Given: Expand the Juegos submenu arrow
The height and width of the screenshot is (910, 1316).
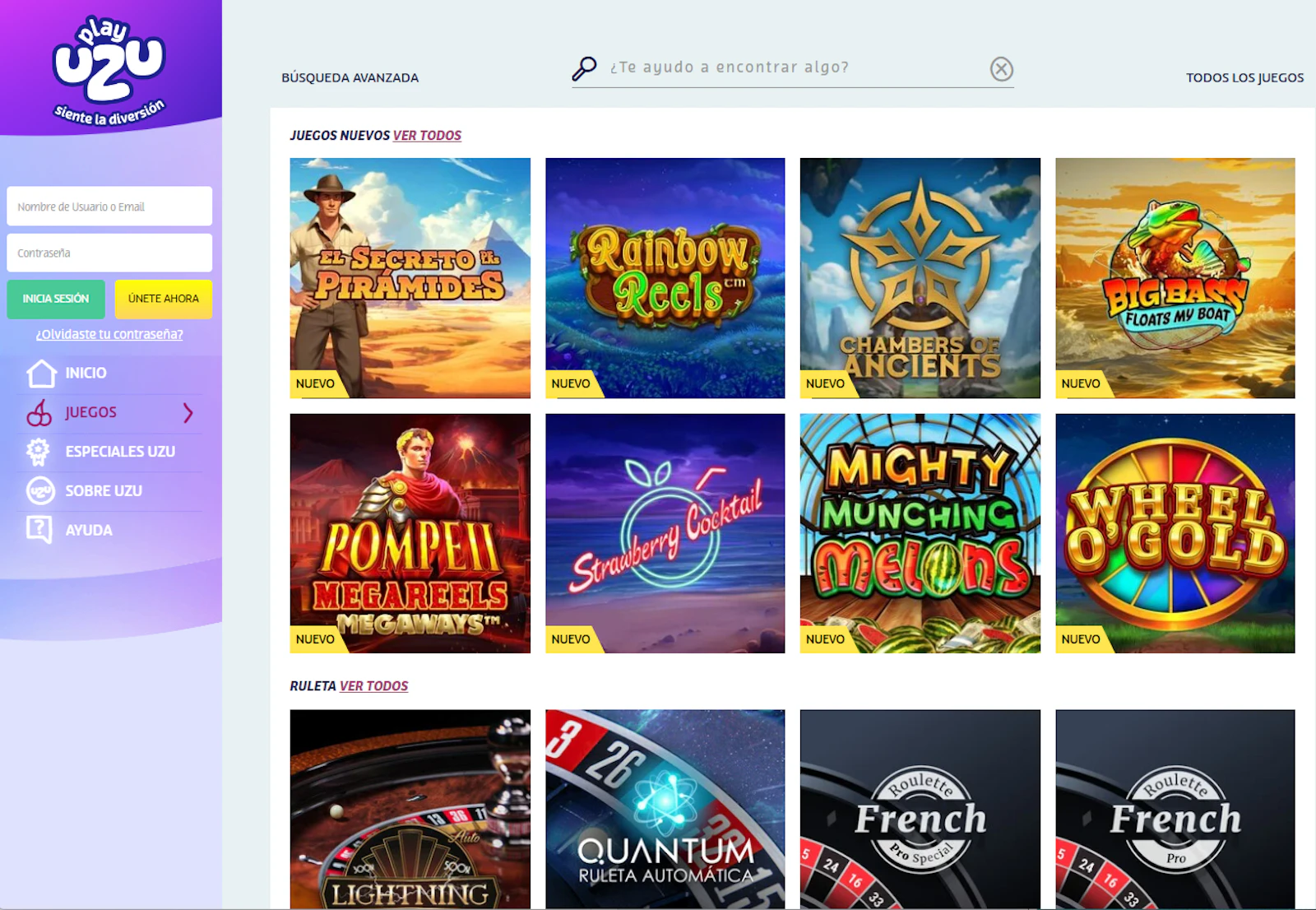Looking at the screenshot, I should pyautogui.click(x=188, y=412).
